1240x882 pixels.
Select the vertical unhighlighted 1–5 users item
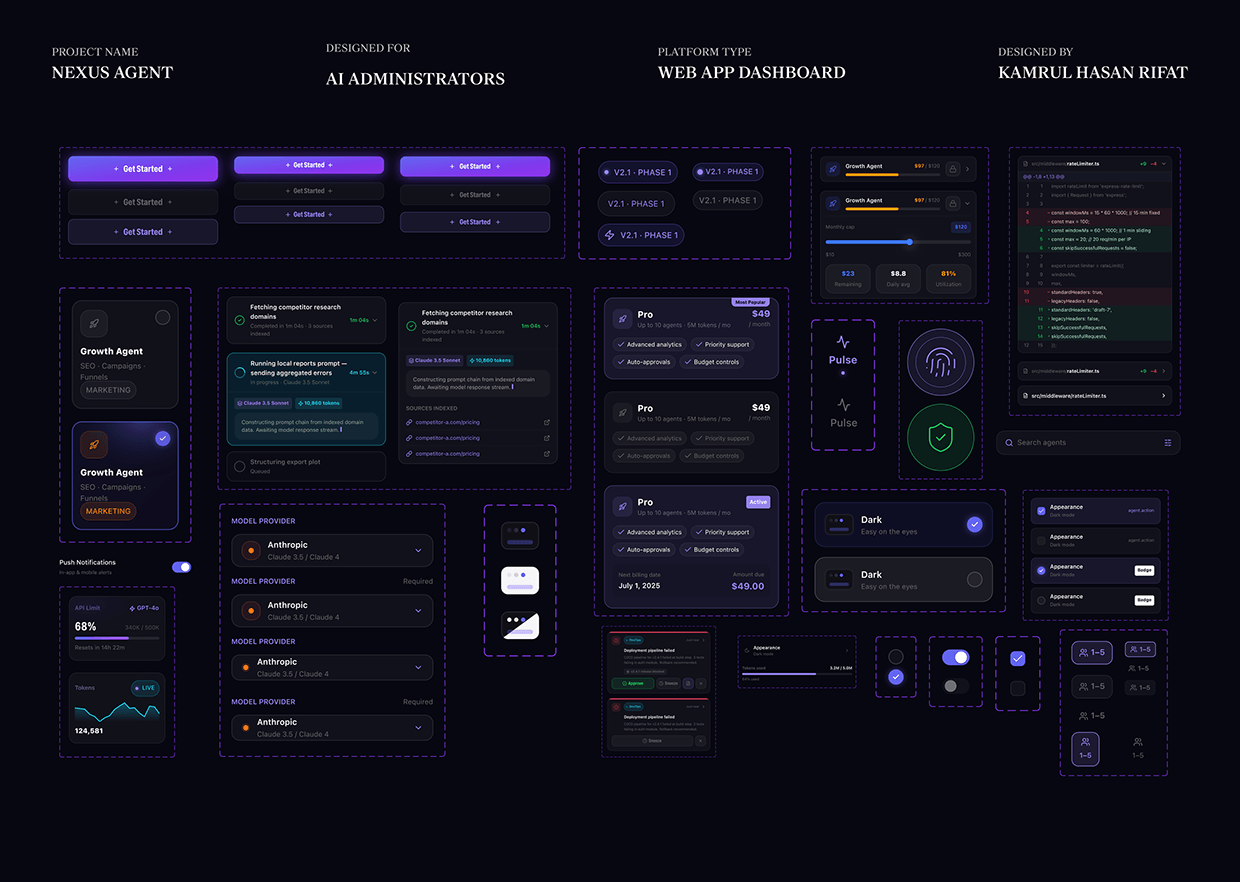[1137, 748]
